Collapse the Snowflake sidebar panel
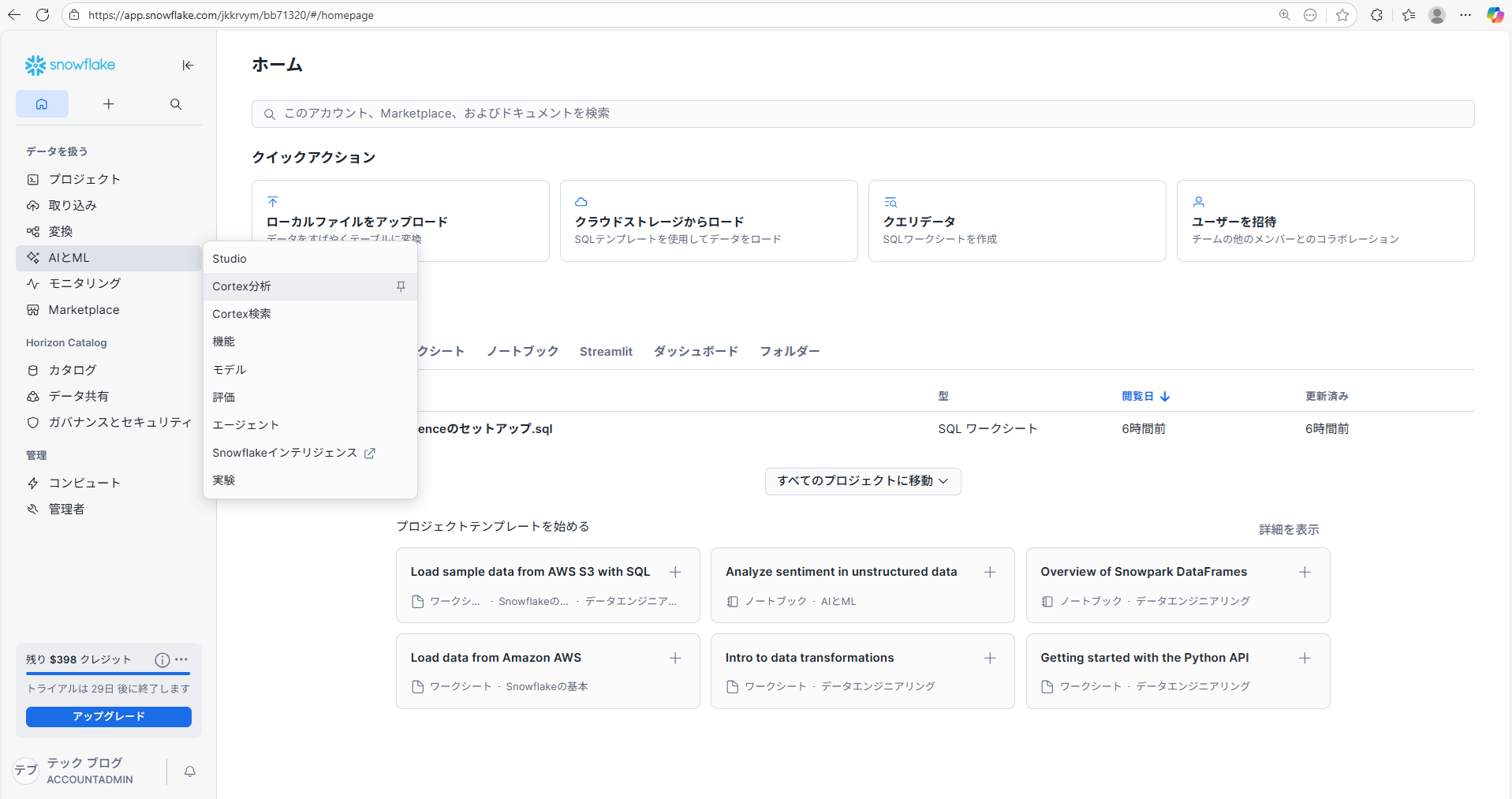1512x799 pixels. pyautogui.click(x=188, y=65)
